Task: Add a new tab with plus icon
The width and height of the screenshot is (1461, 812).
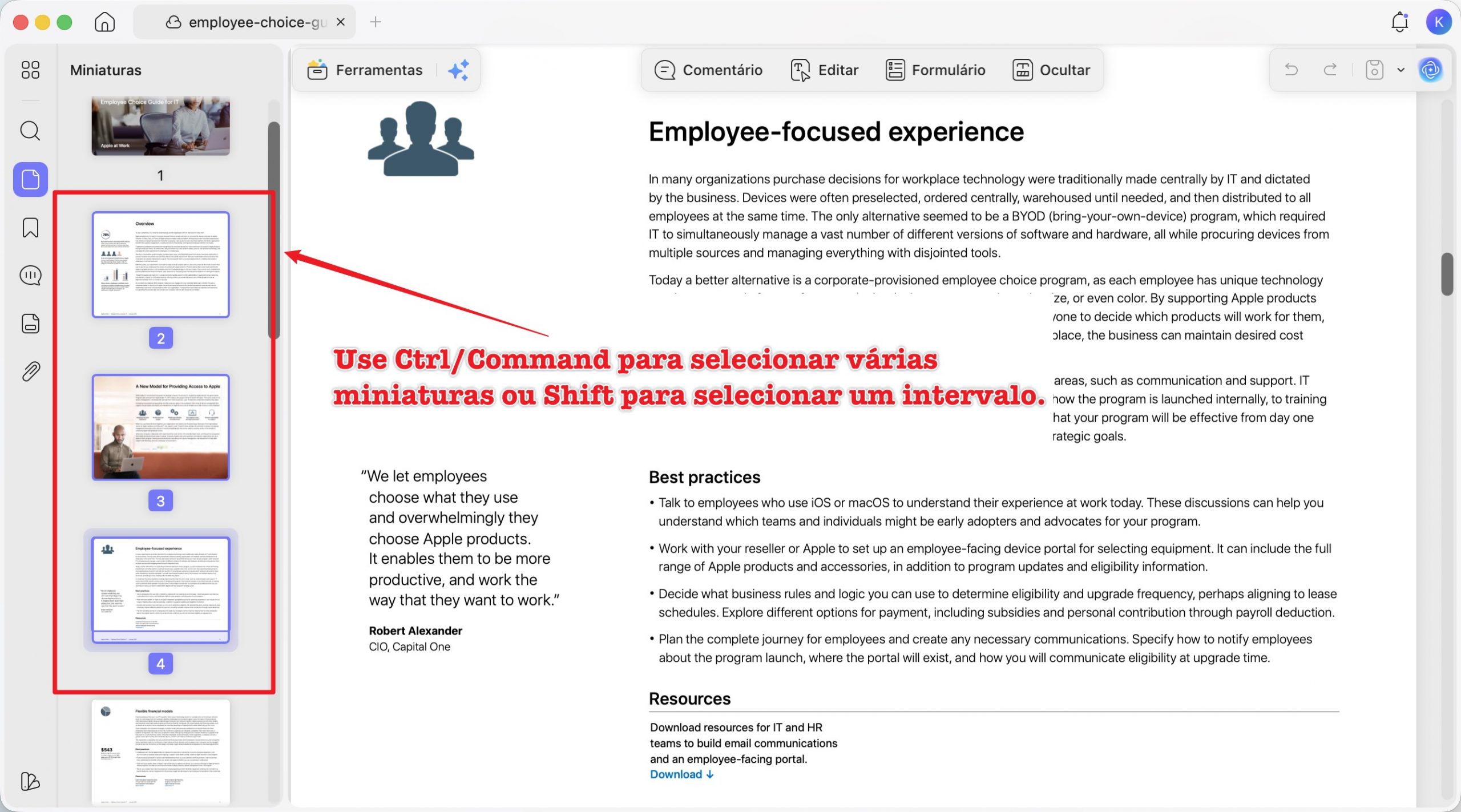Action: (x=376, y=22)
